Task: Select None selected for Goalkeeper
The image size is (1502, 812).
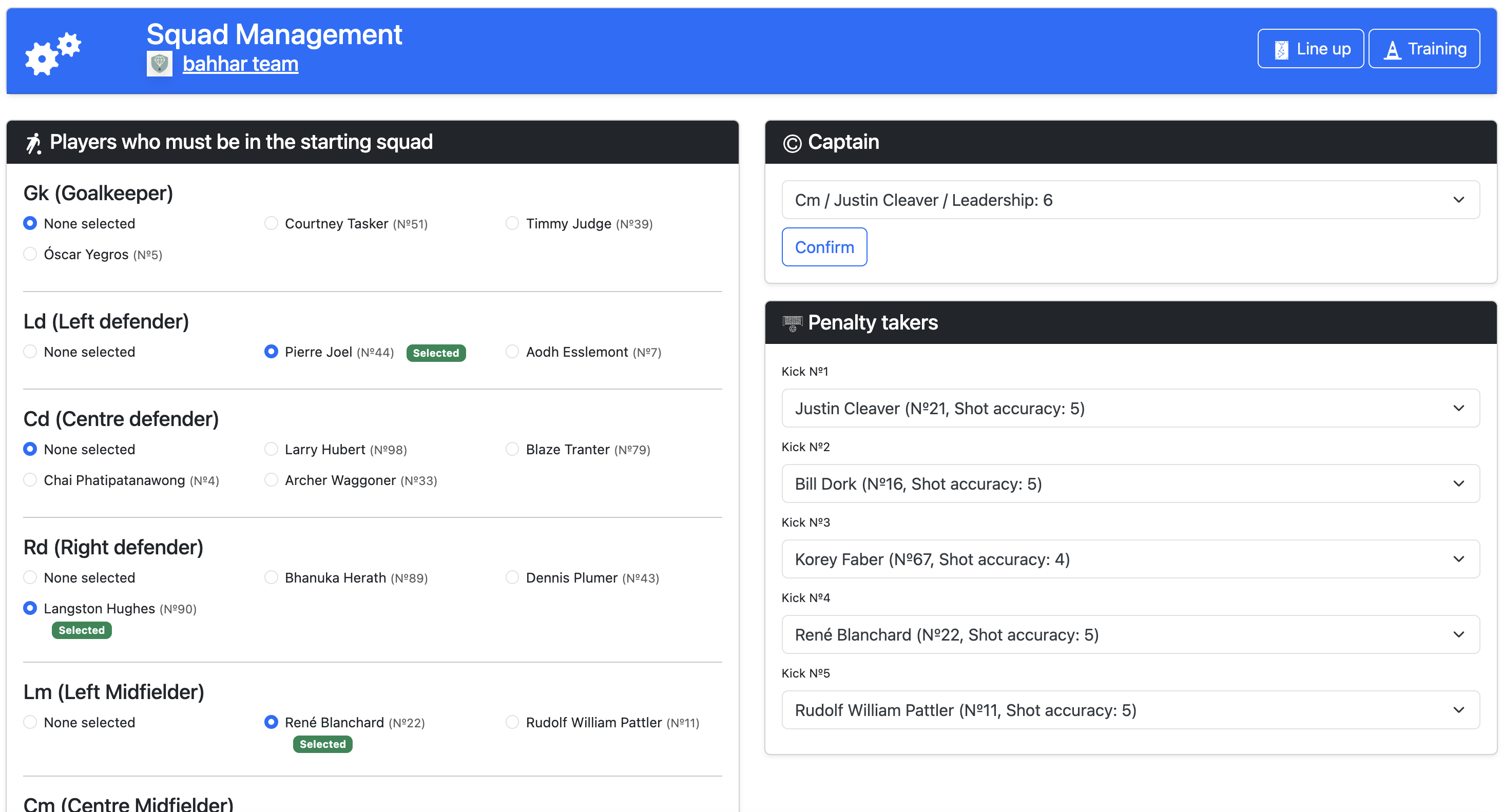Action: coord(30,223)
